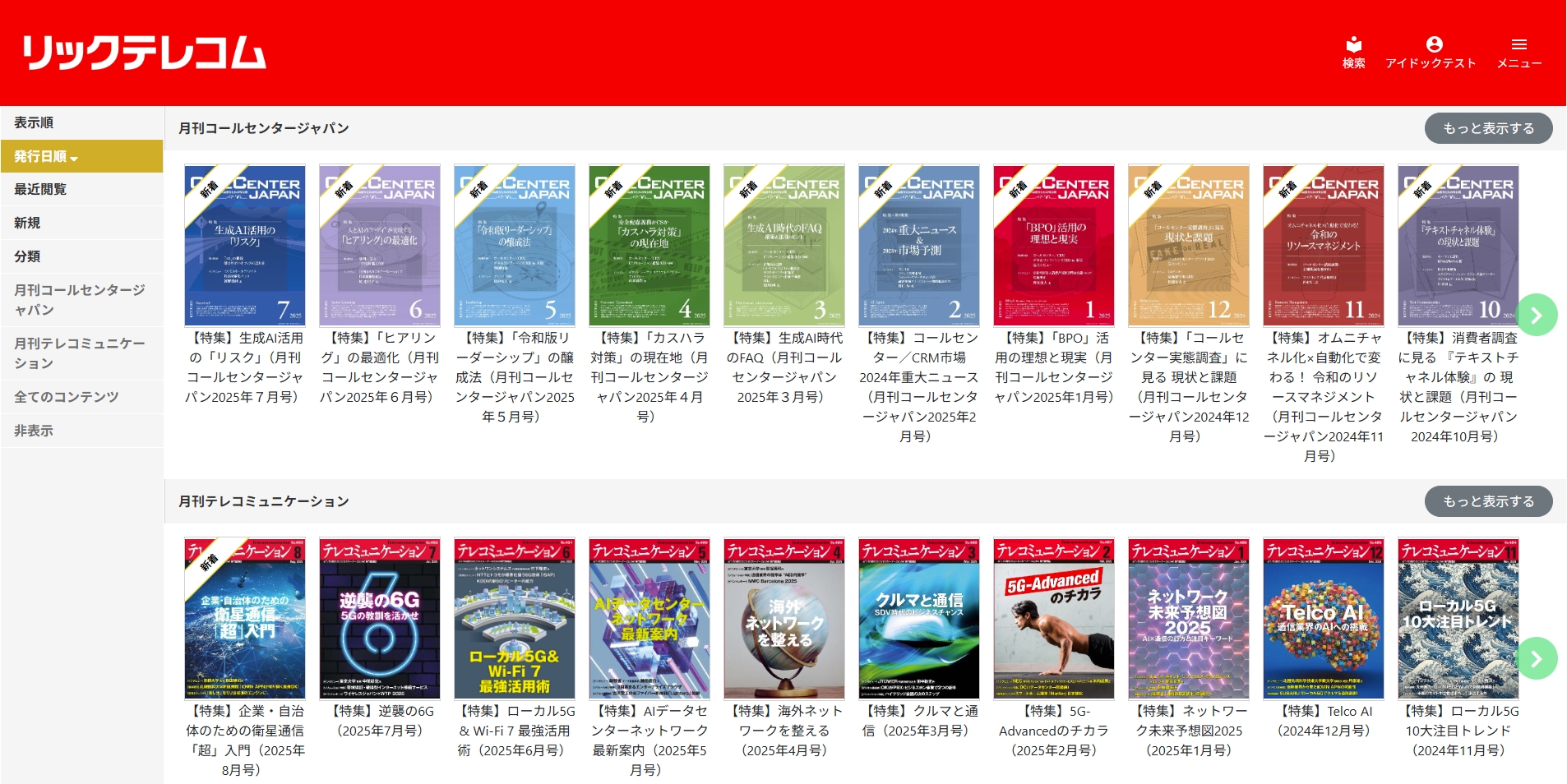Open the Call Center Japan March 2025 cover

click(784, 246)
